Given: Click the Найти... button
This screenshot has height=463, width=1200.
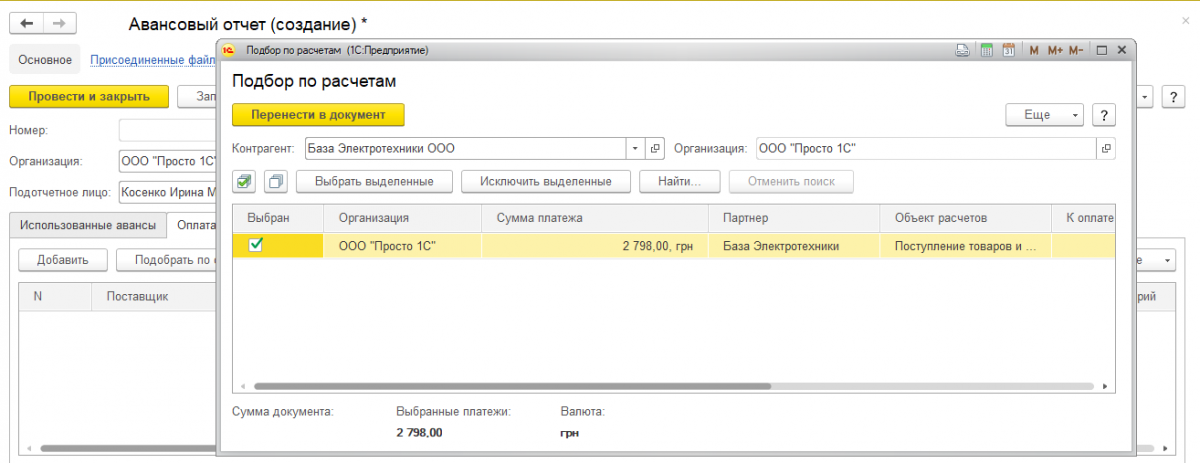Looking at the screenshot, I should click(x=680, y=181).
